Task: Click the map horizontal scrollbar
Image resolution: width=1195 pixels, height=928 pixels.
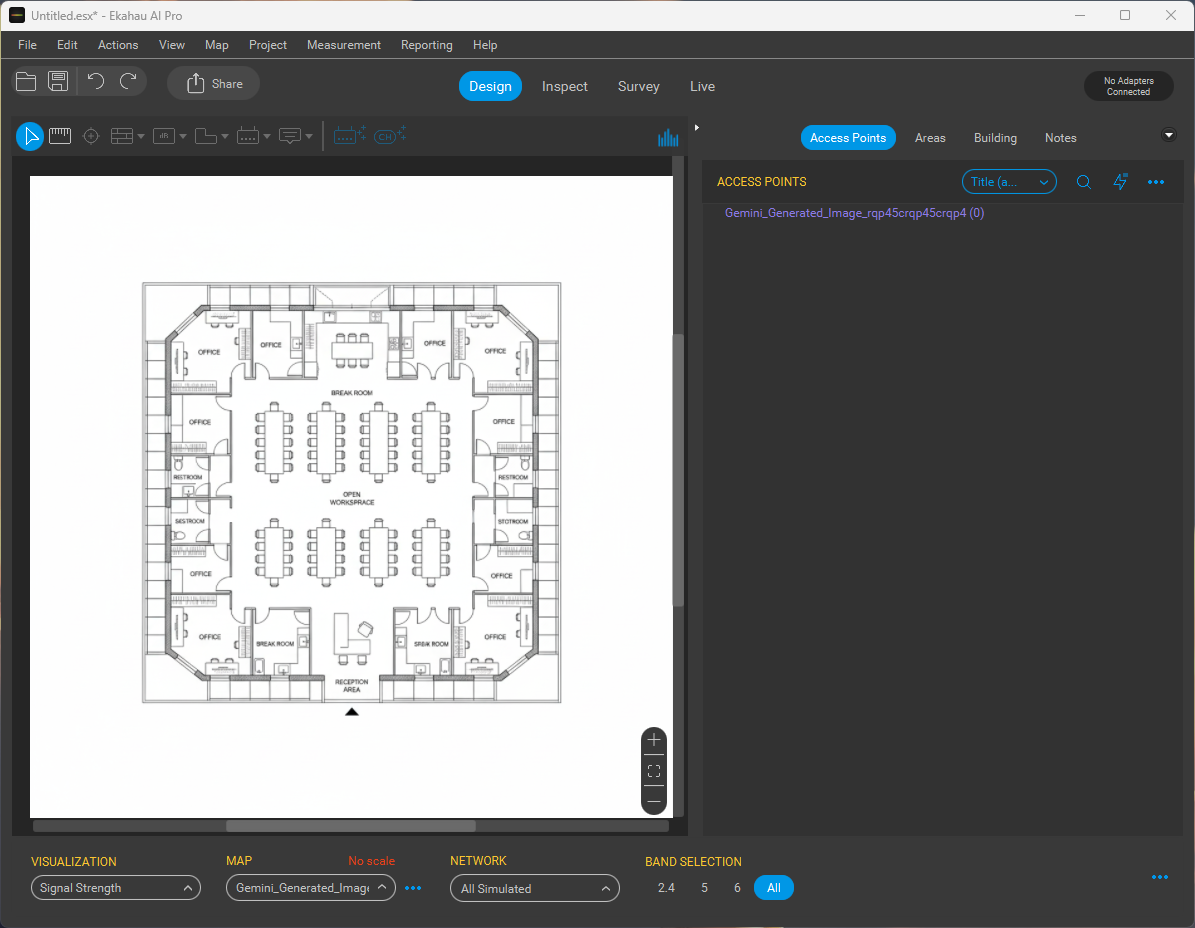Action: tap(350, 826)
